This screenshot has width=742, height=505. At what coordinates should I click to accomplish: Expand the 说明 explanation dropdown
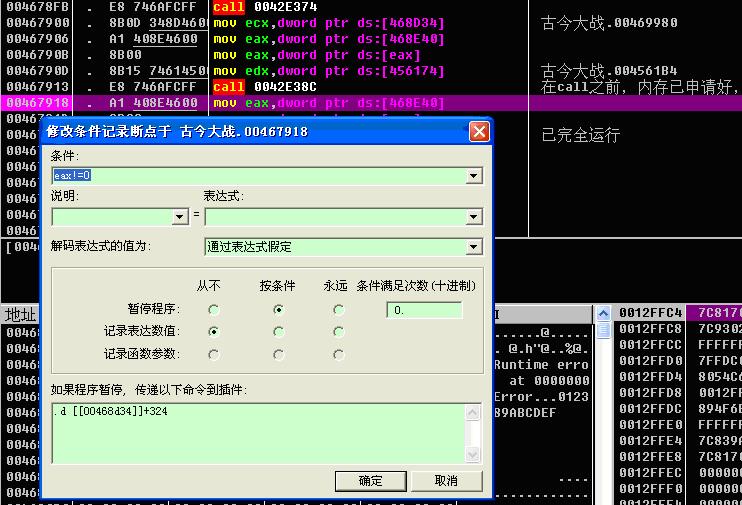tap(180, 216)
